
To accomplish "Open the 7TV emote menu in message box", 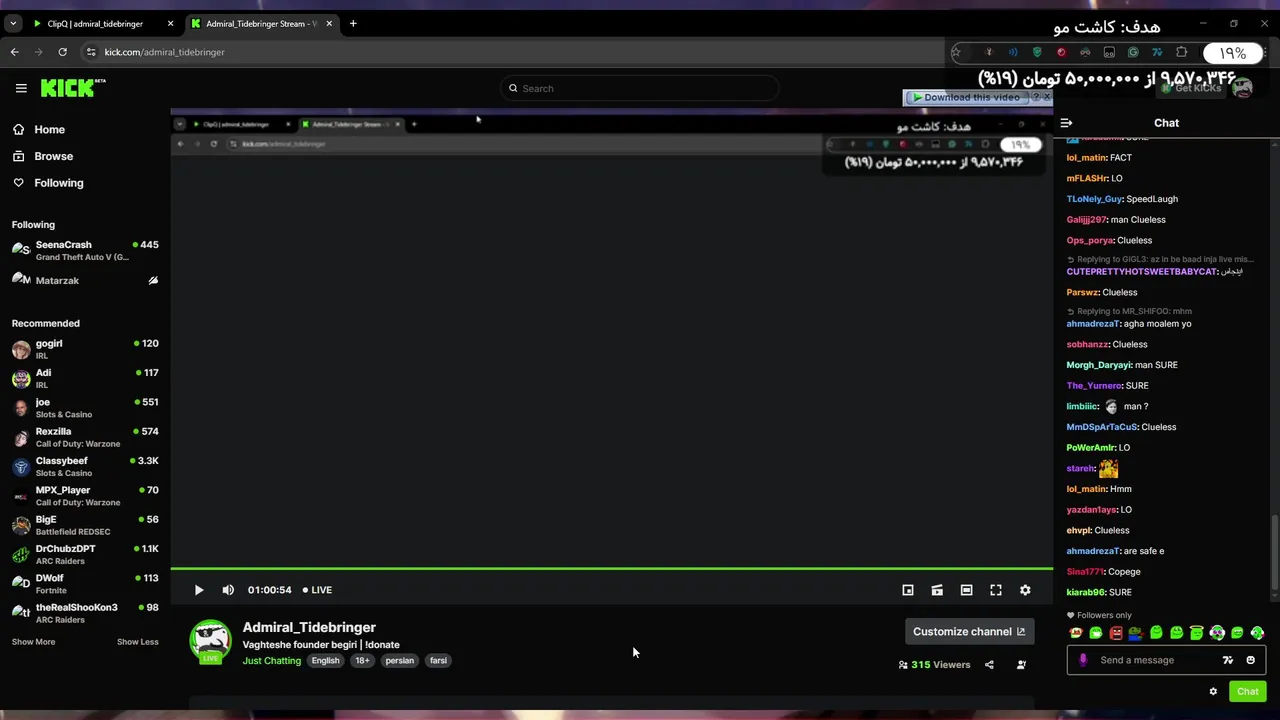I will 1228,660.
